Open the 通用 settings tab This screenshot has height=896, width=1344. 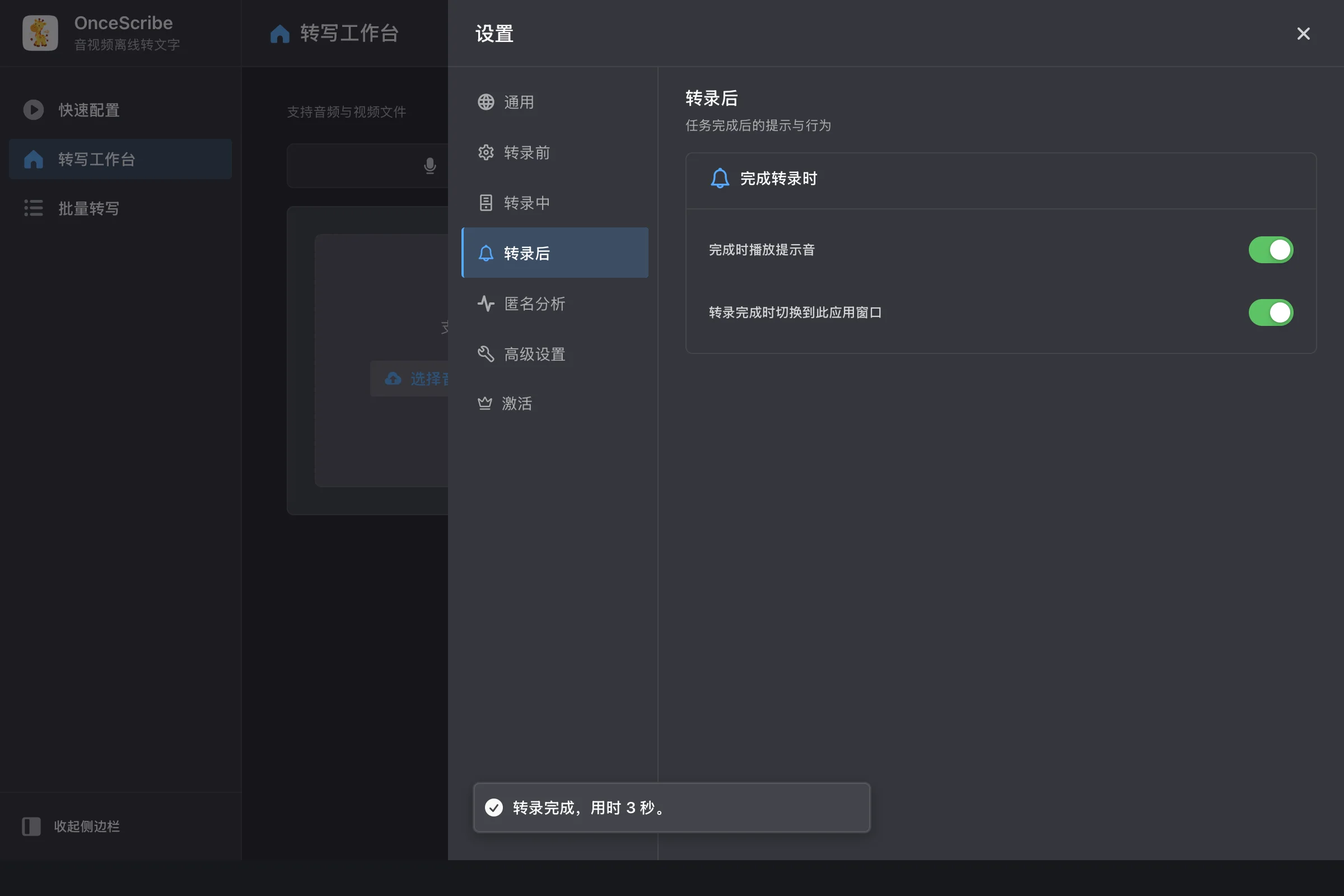click(555, 102)
